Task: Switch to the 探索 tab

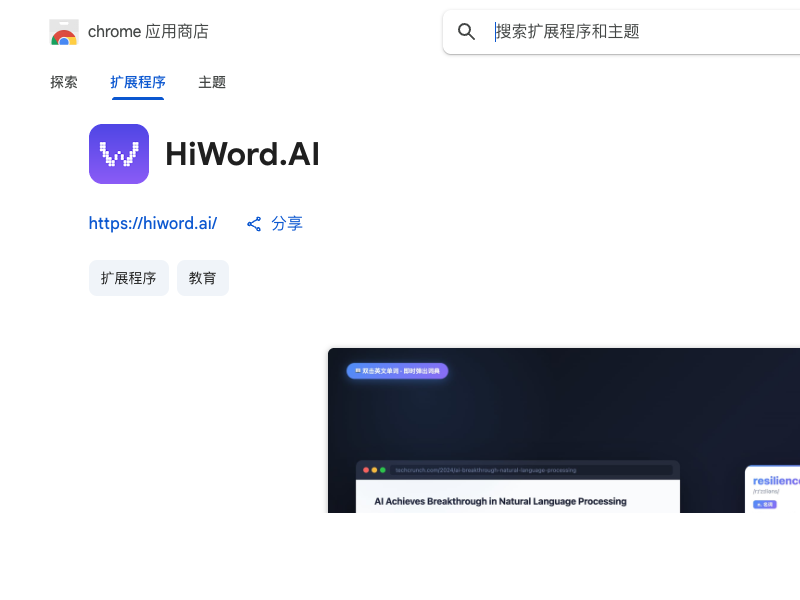Action: pyautogui.click(x=64, y=82)
